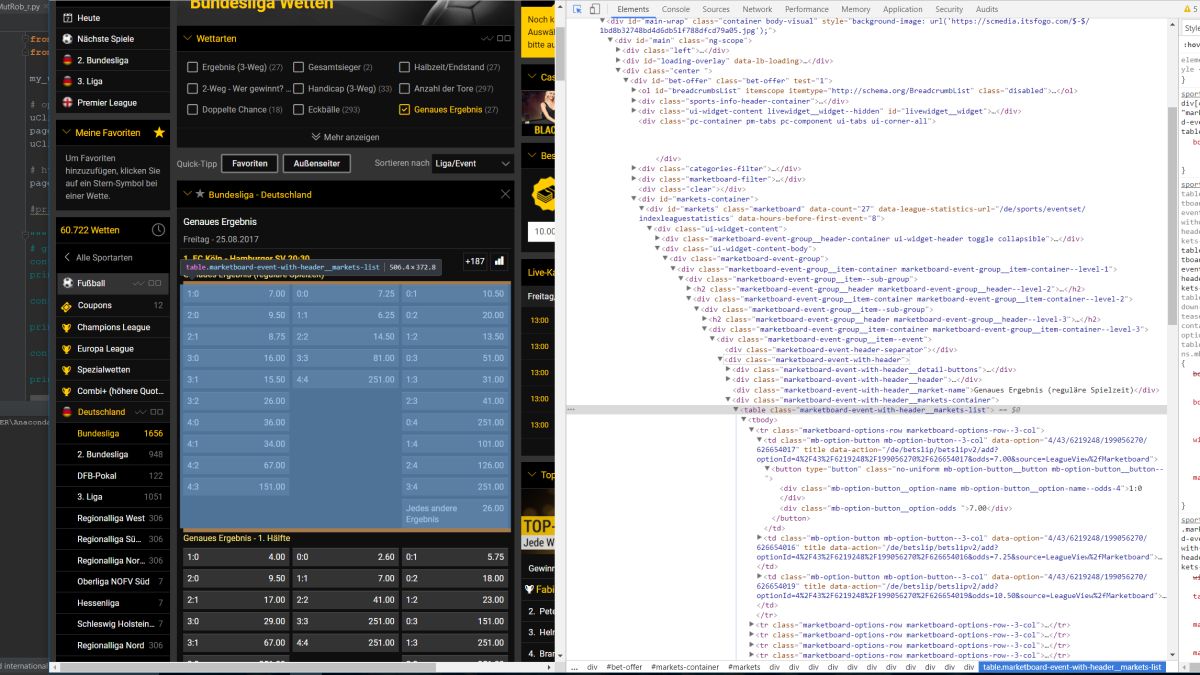This screenshot has width=1200, height=675.
Task: Click the German flag icon beside Deutschland
Action: click(x=66, y=412)
